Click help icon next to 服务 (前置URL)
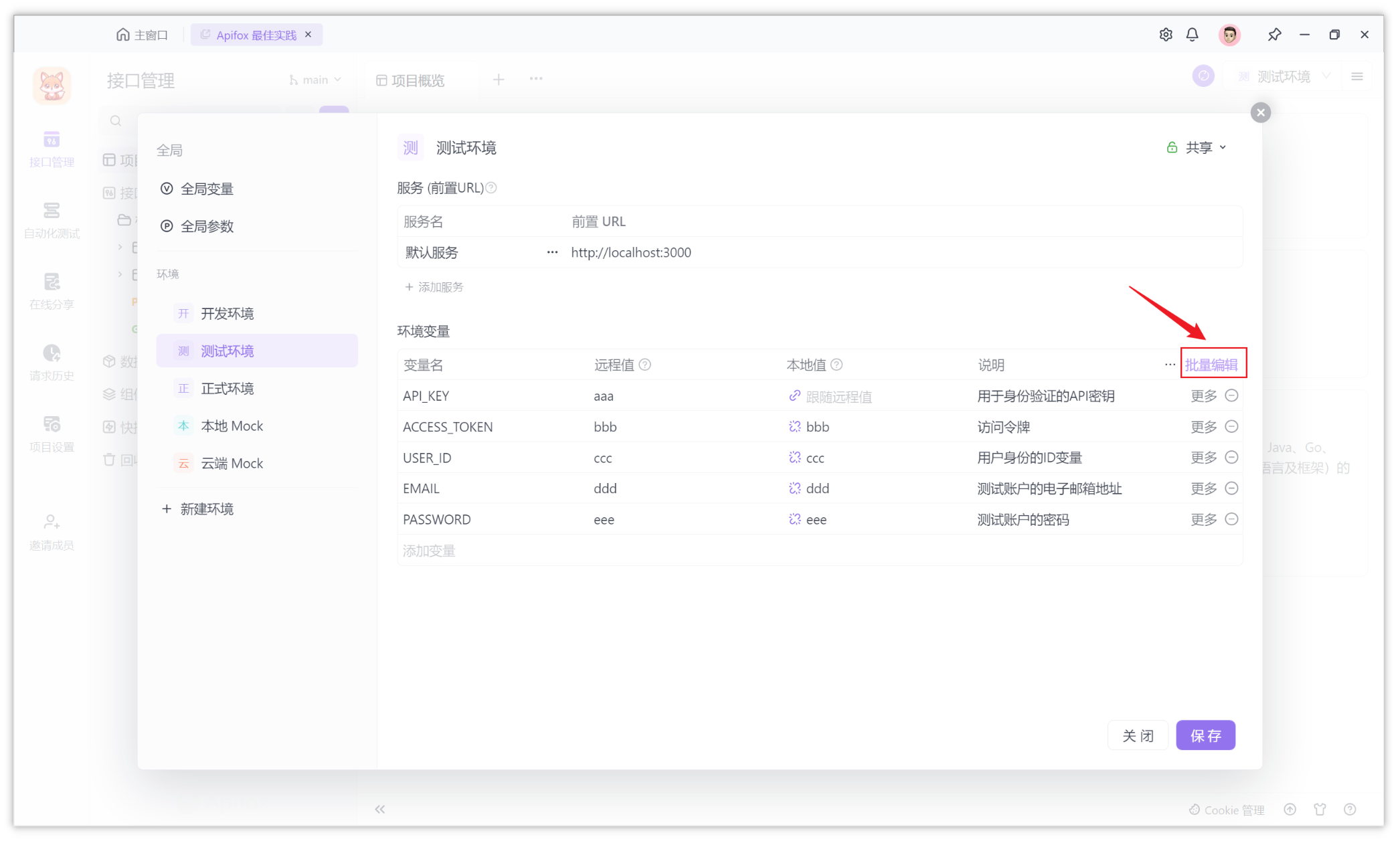The height and width of the screenshot is (841, 1400). [x=491, y=188]
